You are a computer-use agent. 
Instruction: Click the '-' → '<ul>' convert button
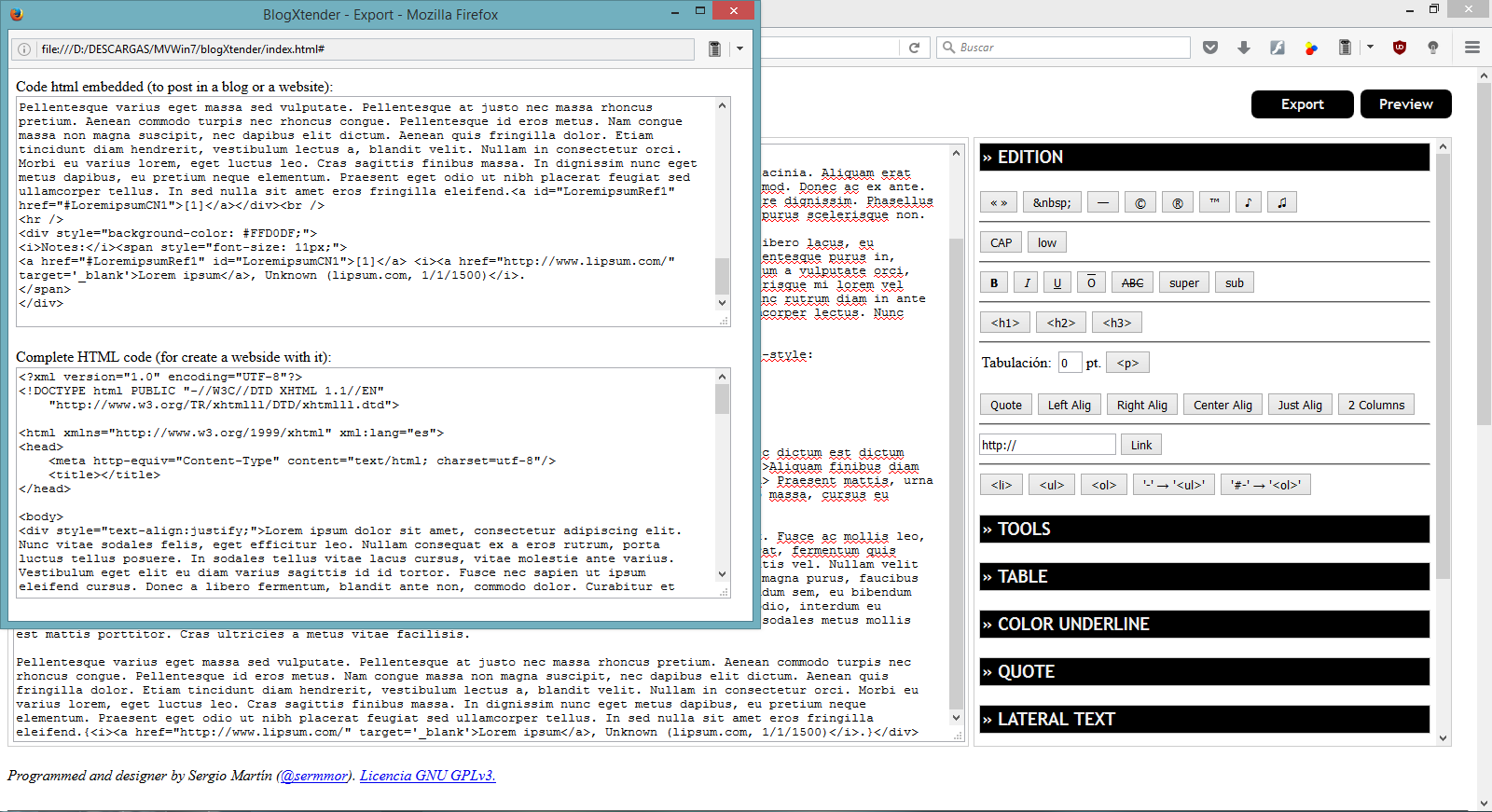click(x=1174, y=485)
